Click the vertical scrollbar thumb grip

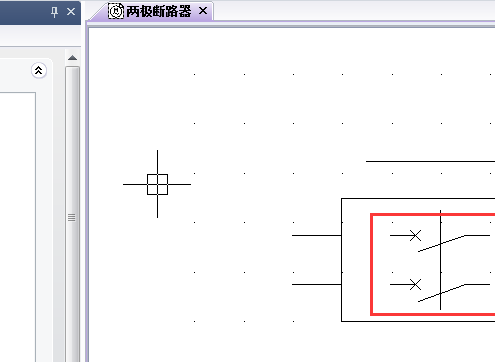72,218
